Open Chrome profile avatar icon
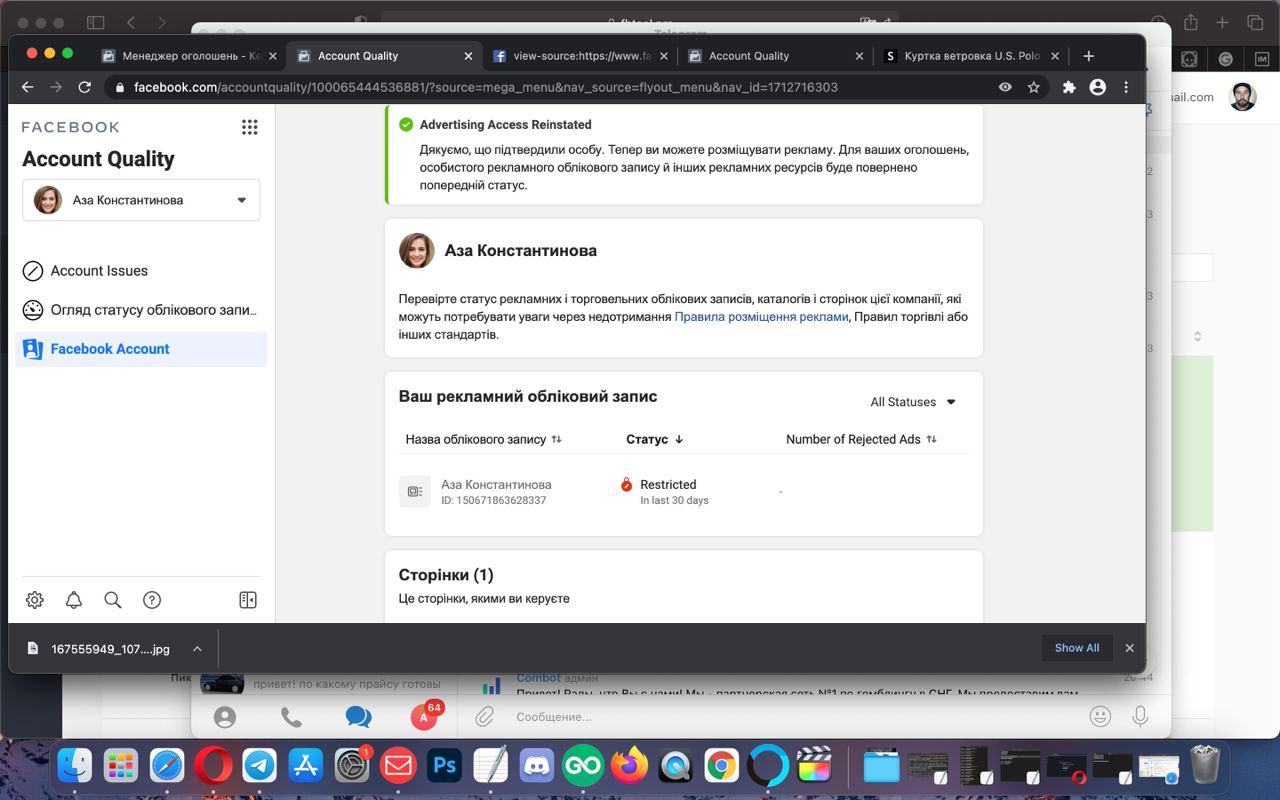Viewport: 1280px width, 800px height. click(1098, 87)
